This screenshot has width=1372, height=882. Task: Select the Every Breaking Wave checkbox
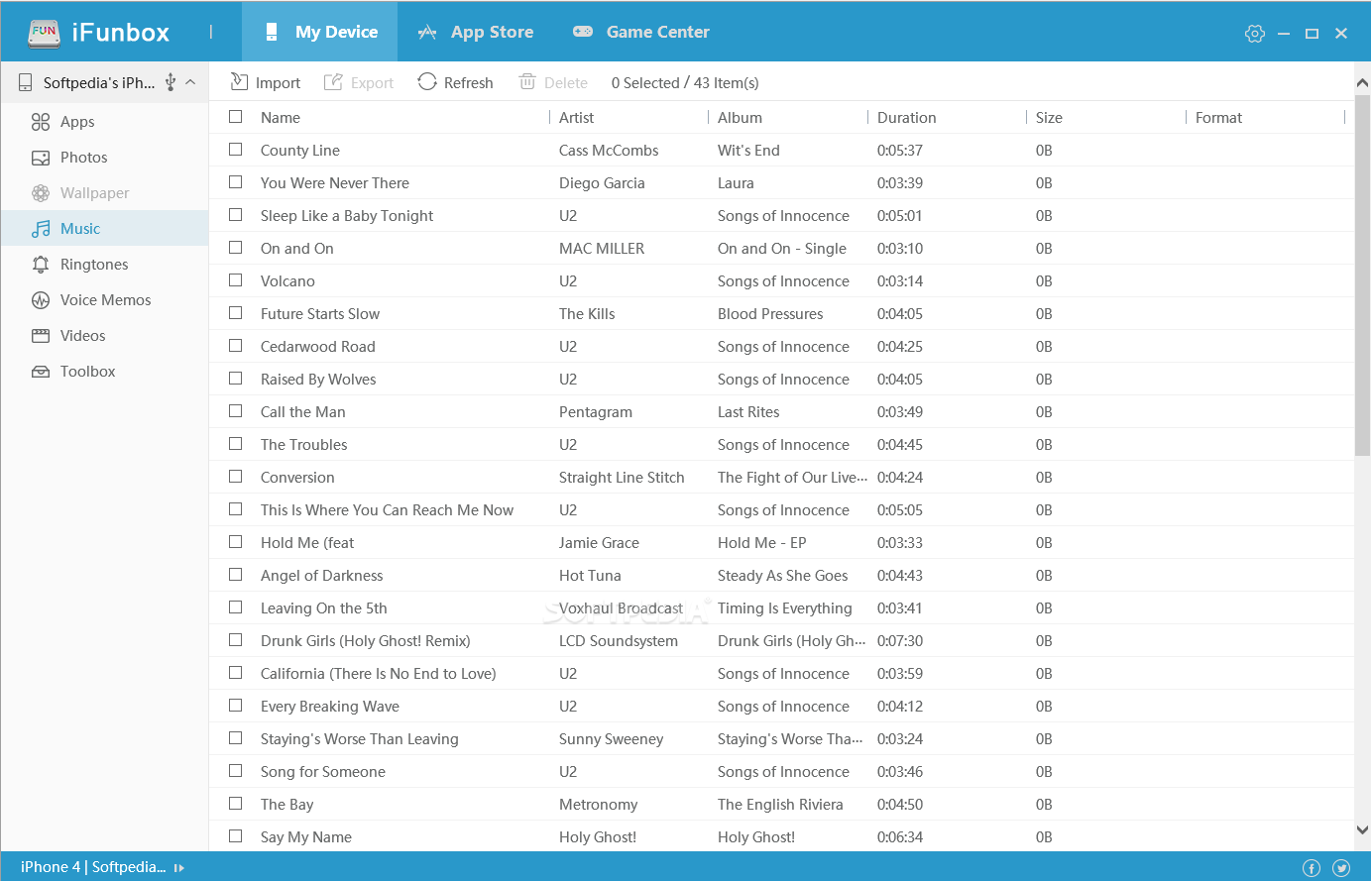(236, 706)
